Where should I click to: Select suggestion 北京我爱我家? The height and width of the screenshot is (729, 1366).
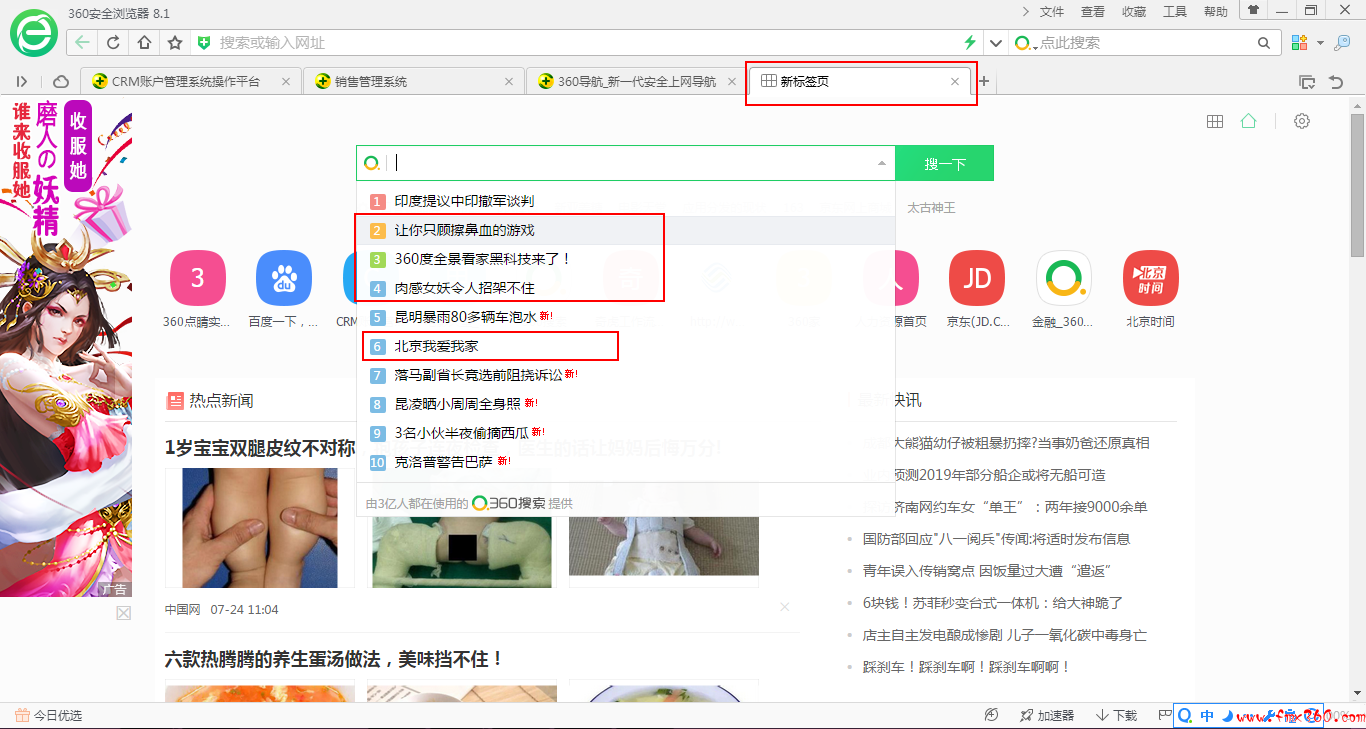tap(625, 346)
